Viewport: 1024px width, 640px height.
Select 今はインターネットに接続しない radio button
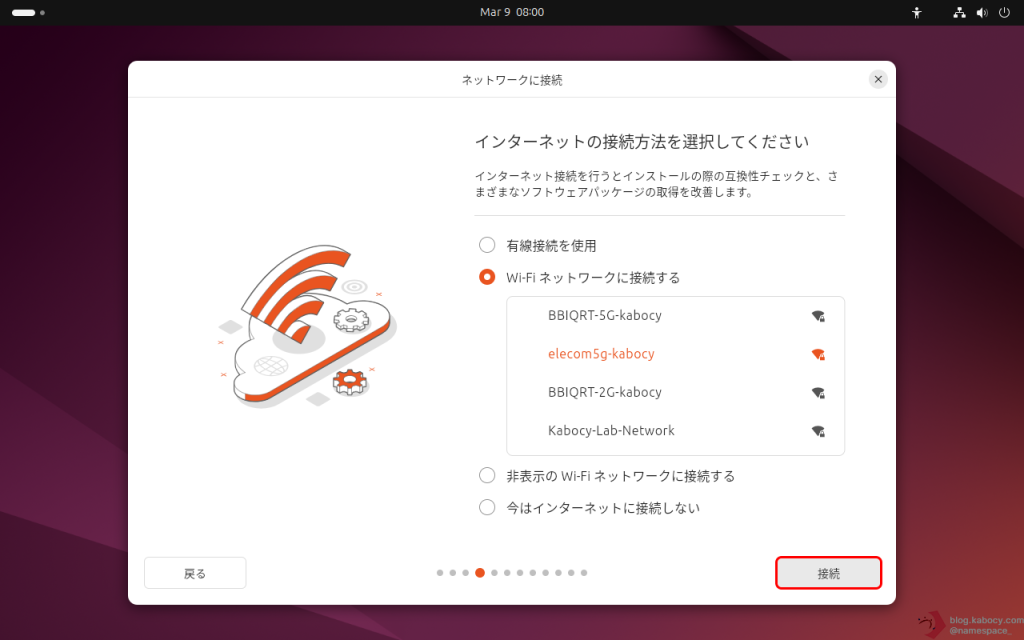(487, 507)
